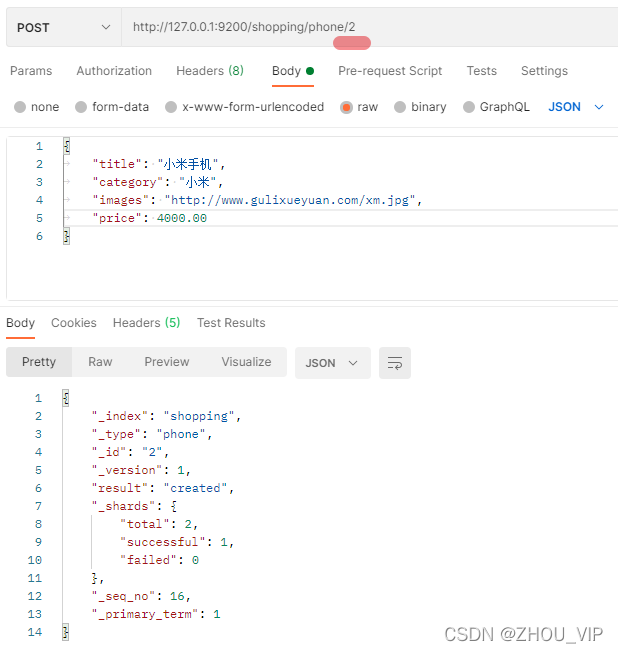Collapse the request JSON at line 1

(67, 146)
